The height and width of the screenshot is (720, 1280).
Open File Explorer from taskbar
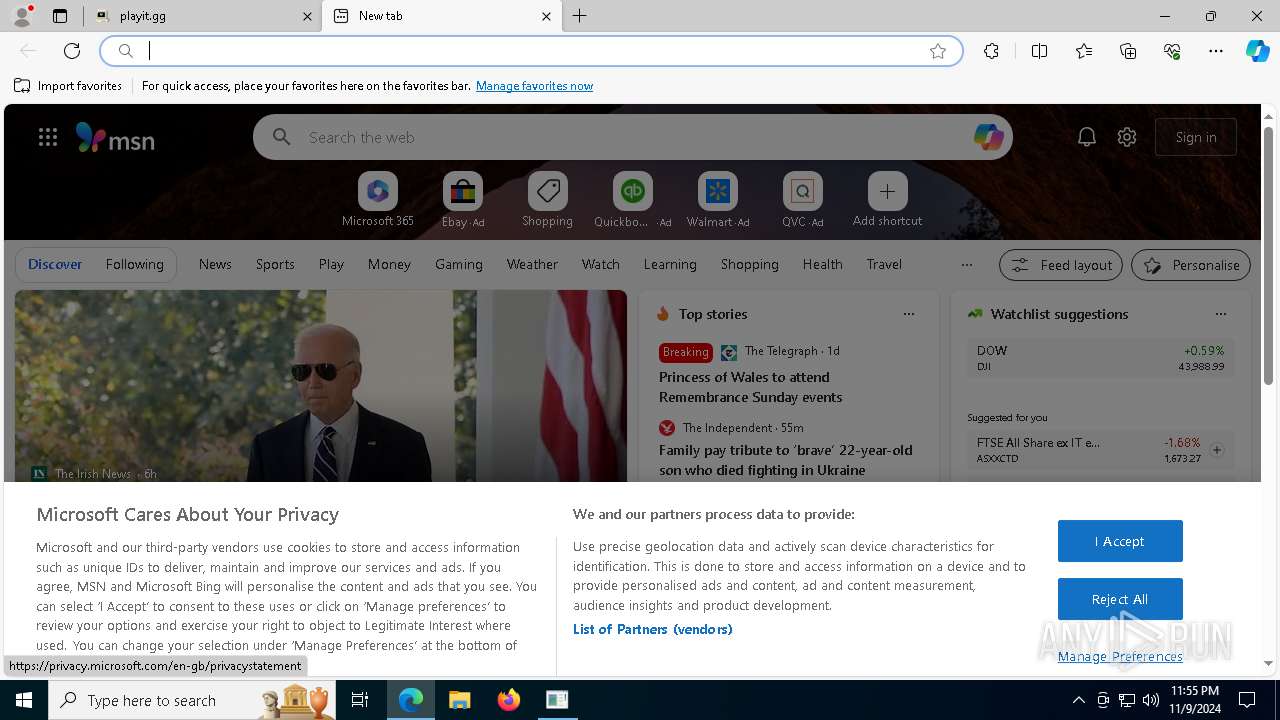459,700
